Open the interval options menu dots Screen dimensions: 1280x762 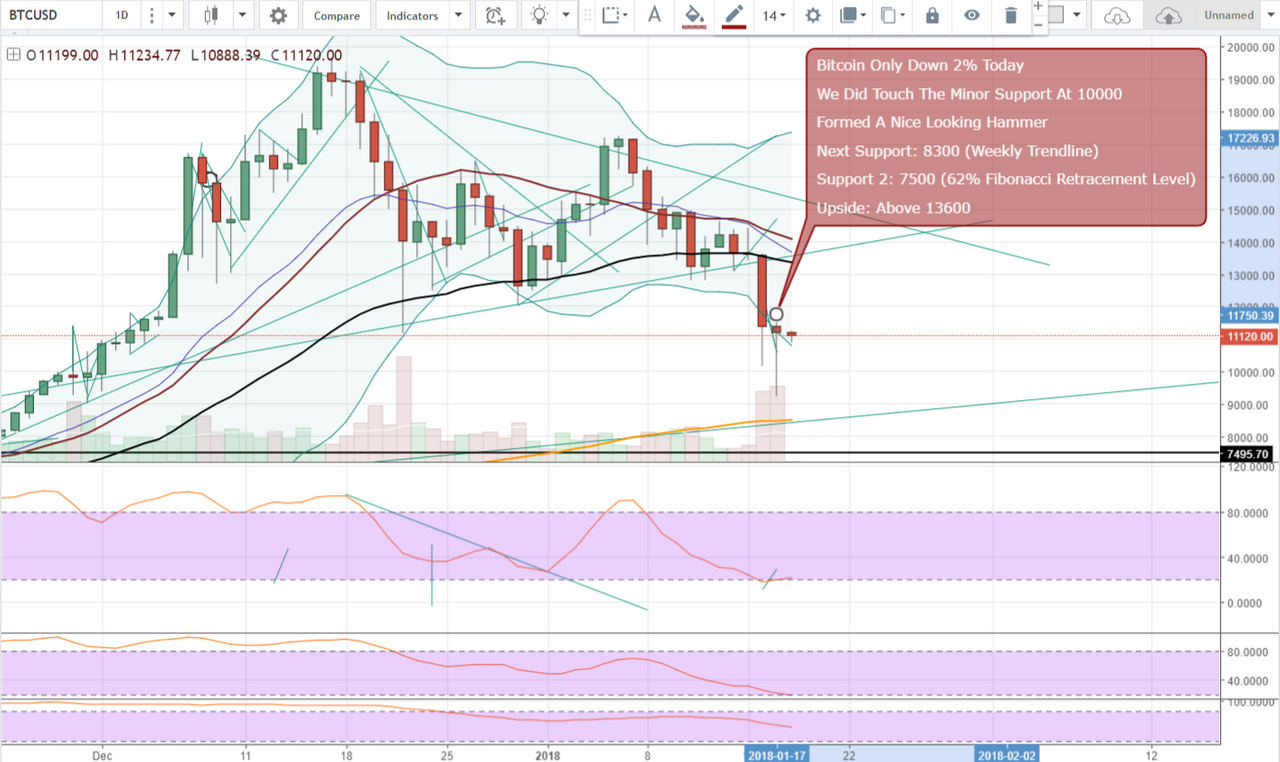pos(150,15)
